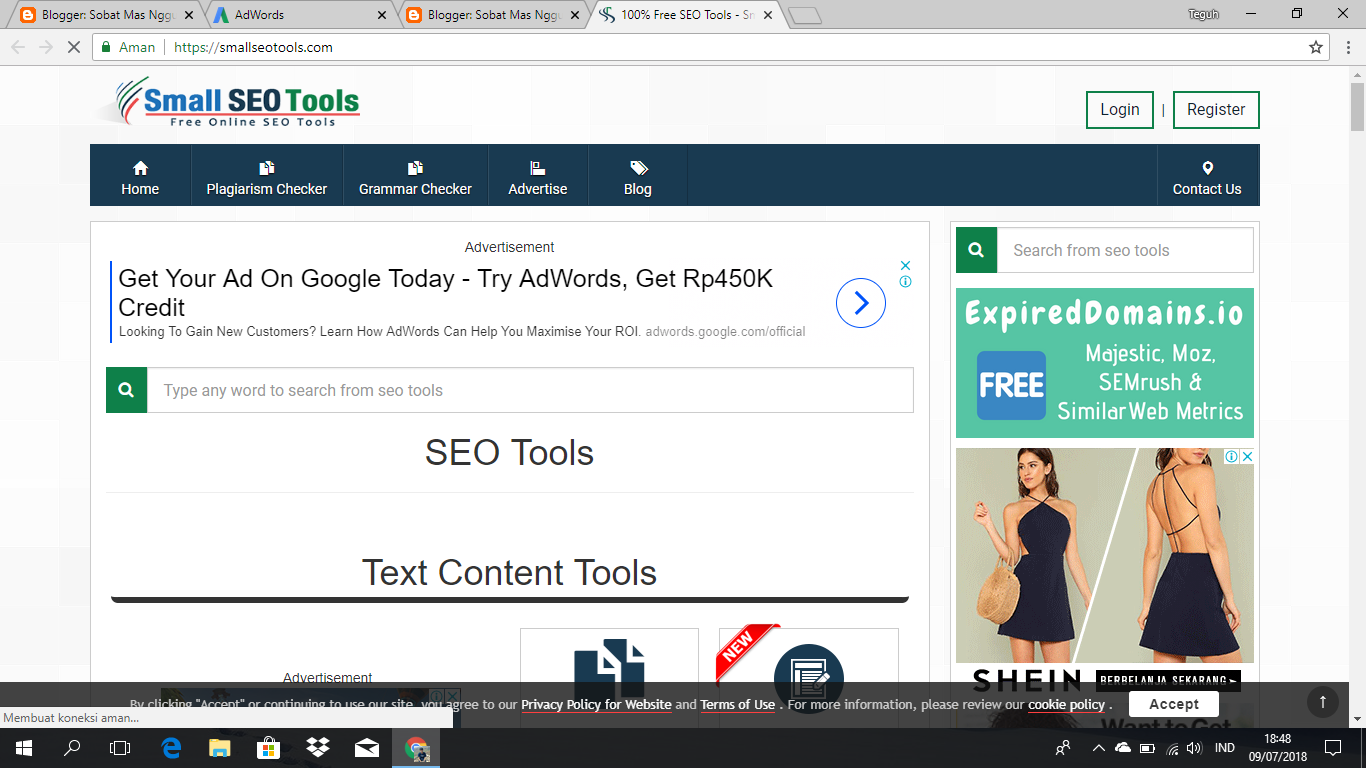Open the Advertise nav item
Viewport: 1366px width, 768px height.
[x=538, y=176]
